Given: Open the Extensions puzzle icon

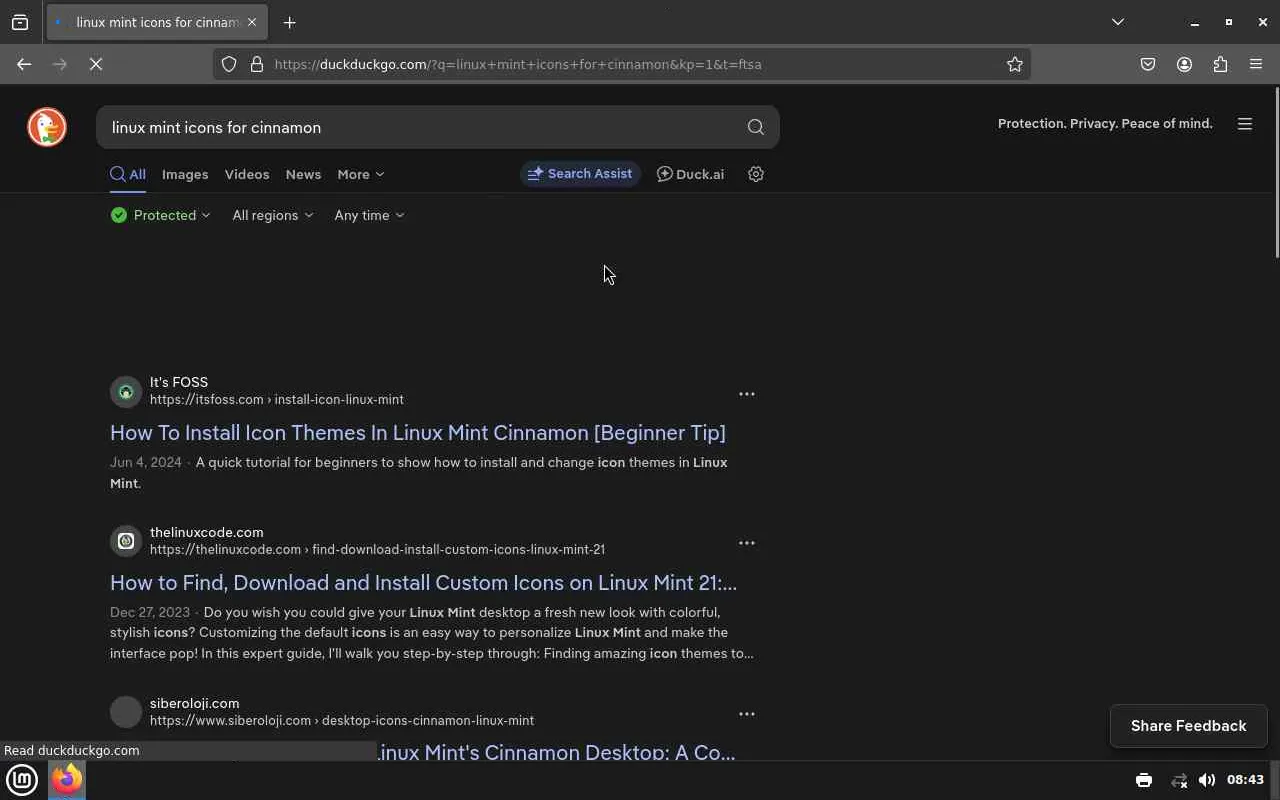Looking at the screenshot, I should (1220, 64).
